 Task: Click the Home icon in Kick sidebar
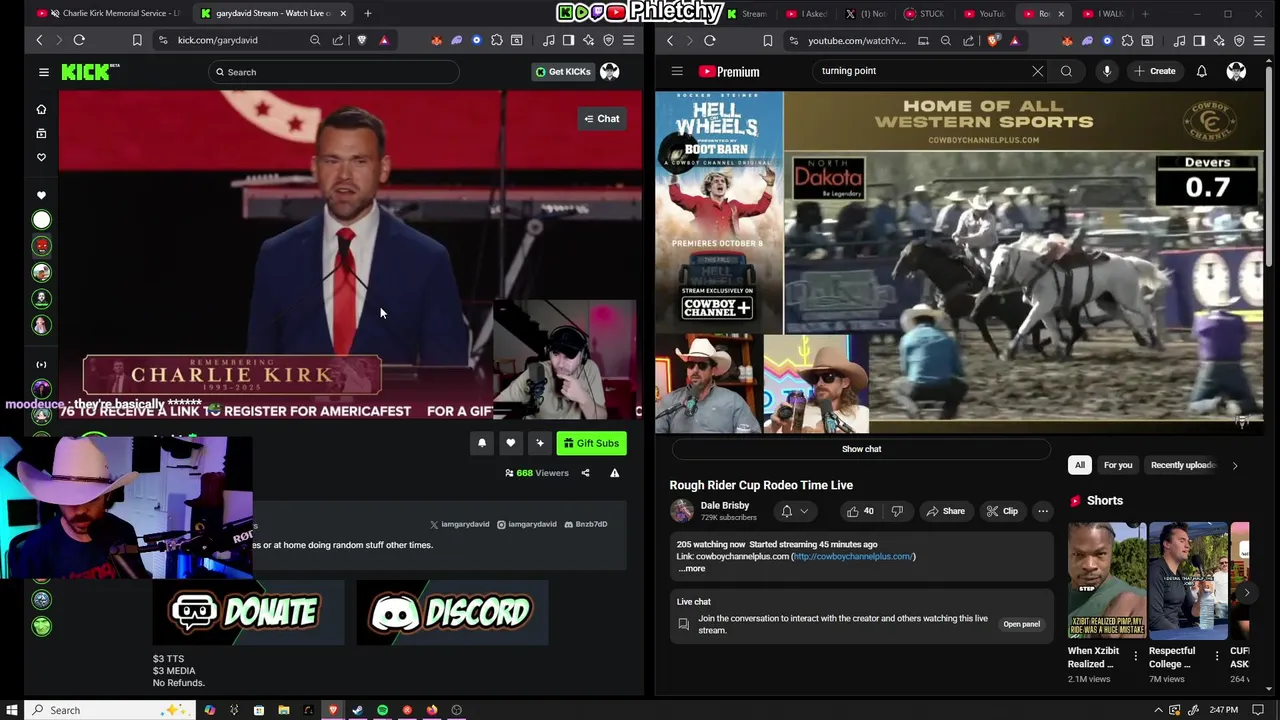click(41, 109)
